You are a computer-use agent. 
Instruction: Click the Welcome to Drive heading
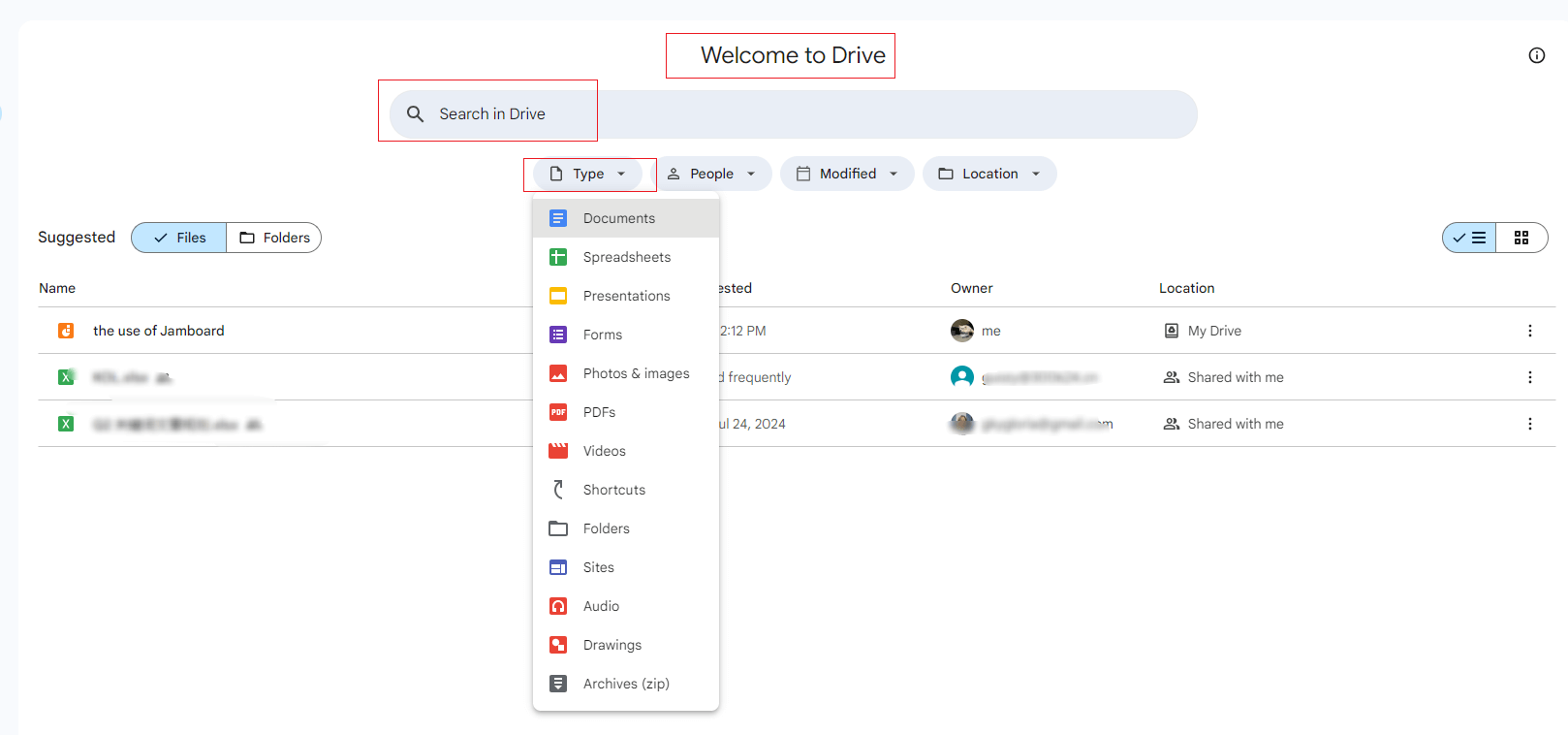click(793, 55)
